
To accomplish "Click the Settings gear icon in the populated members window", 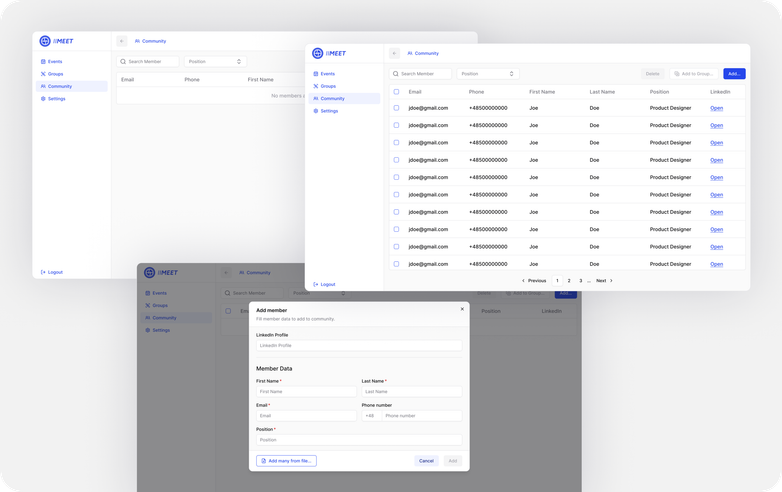I will pyautogui.click(x=316, y=111).
